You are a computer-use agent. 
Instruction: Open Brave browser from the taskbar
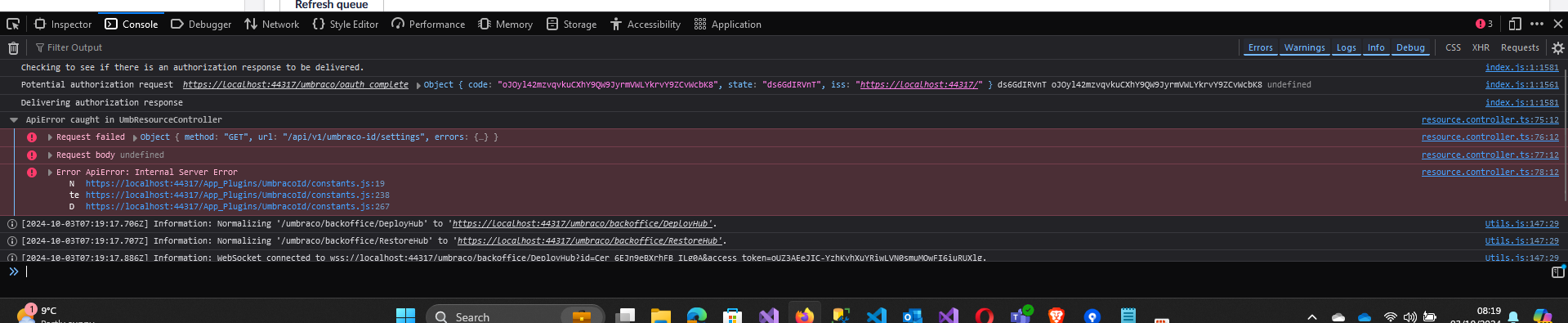pos(1056,316)
